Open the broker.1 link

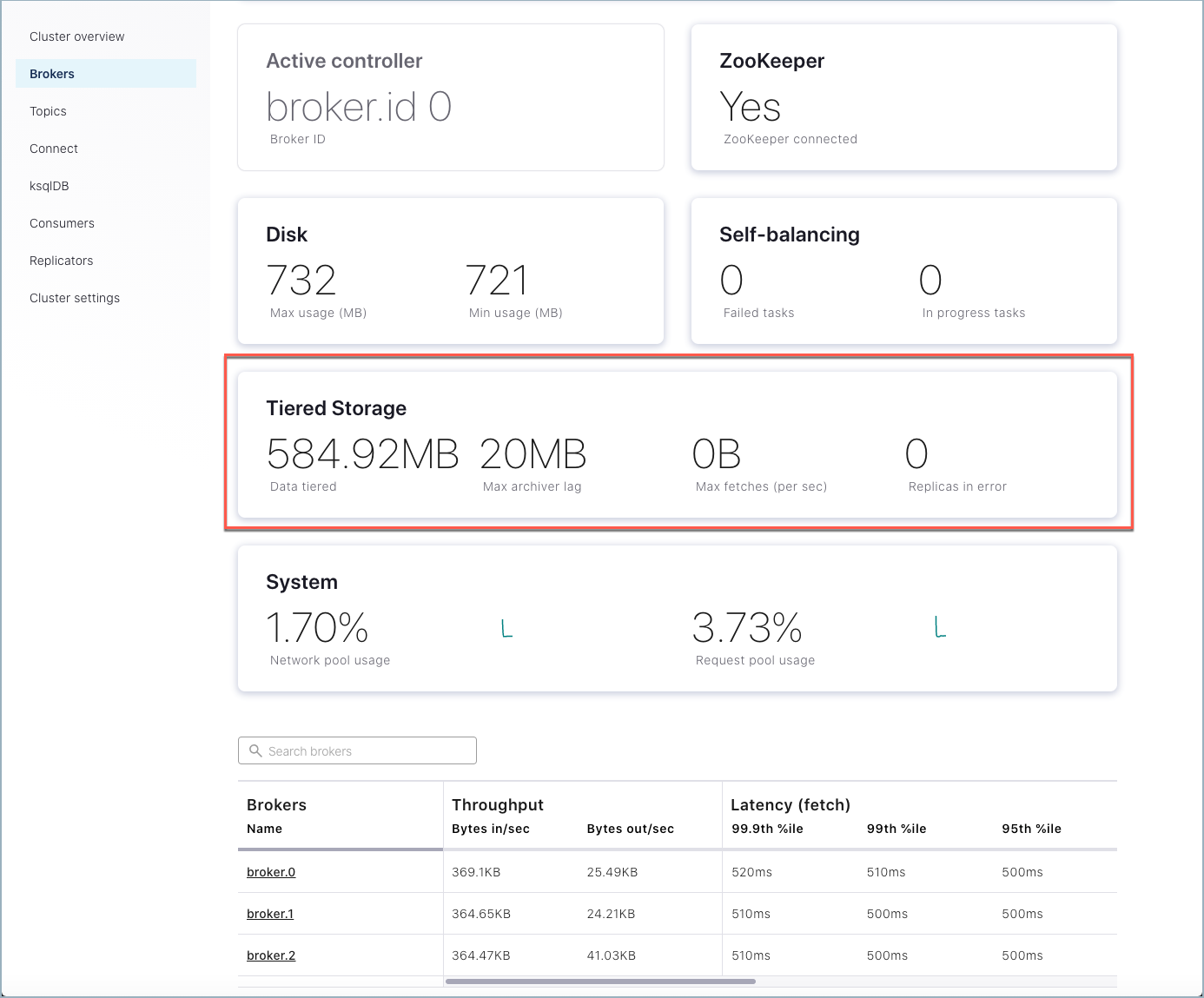point(270,914)
